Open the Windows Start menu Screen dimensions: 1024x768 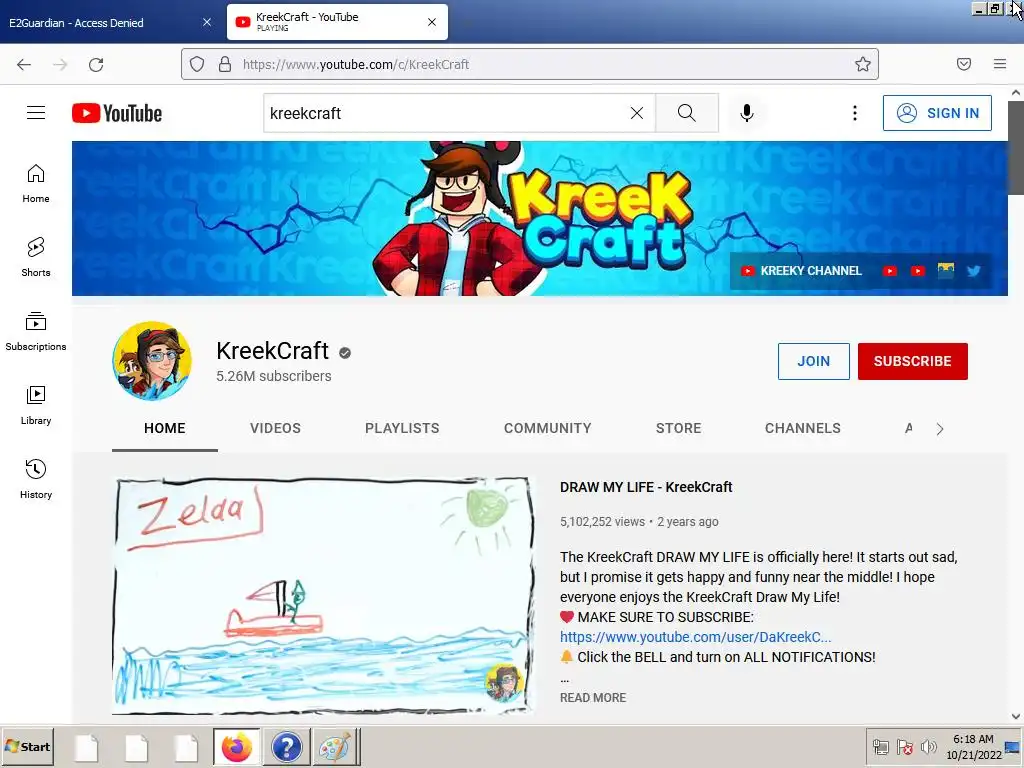27,746
